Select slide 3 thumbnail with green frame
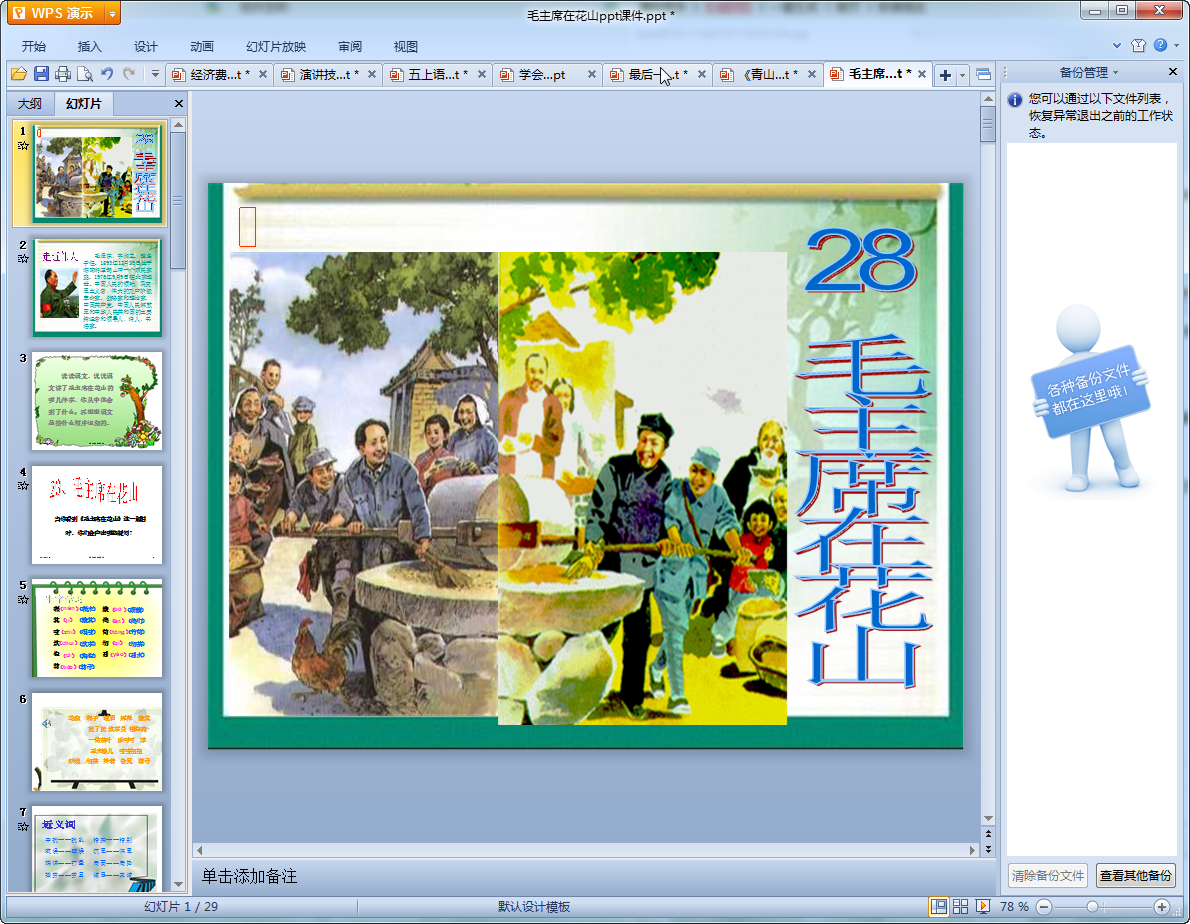The width and height of the screenshot is (1190, 924). coord(97,401)
